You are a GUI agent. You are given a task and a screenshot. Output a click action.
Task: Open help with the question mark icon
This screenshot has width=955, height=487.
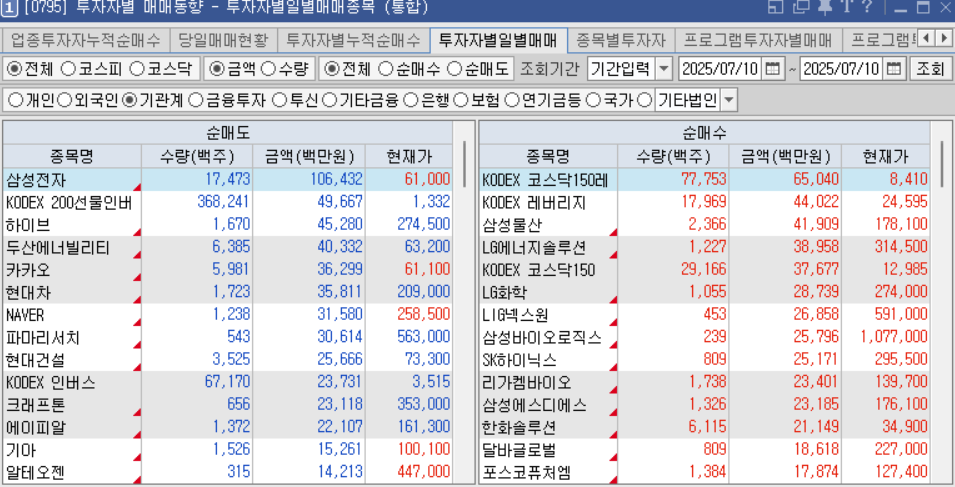click(x=867, y=7)
